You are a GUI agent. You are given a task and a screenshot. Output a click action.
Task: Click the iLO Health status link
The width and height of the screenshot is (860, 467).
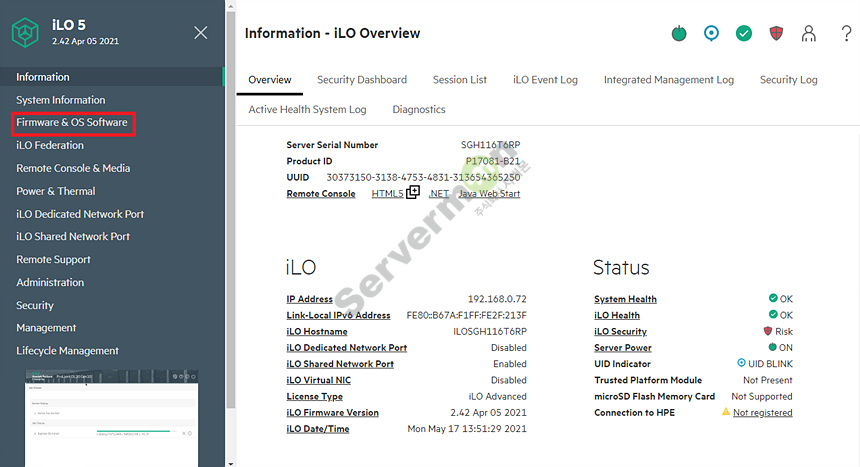(617, 316)
